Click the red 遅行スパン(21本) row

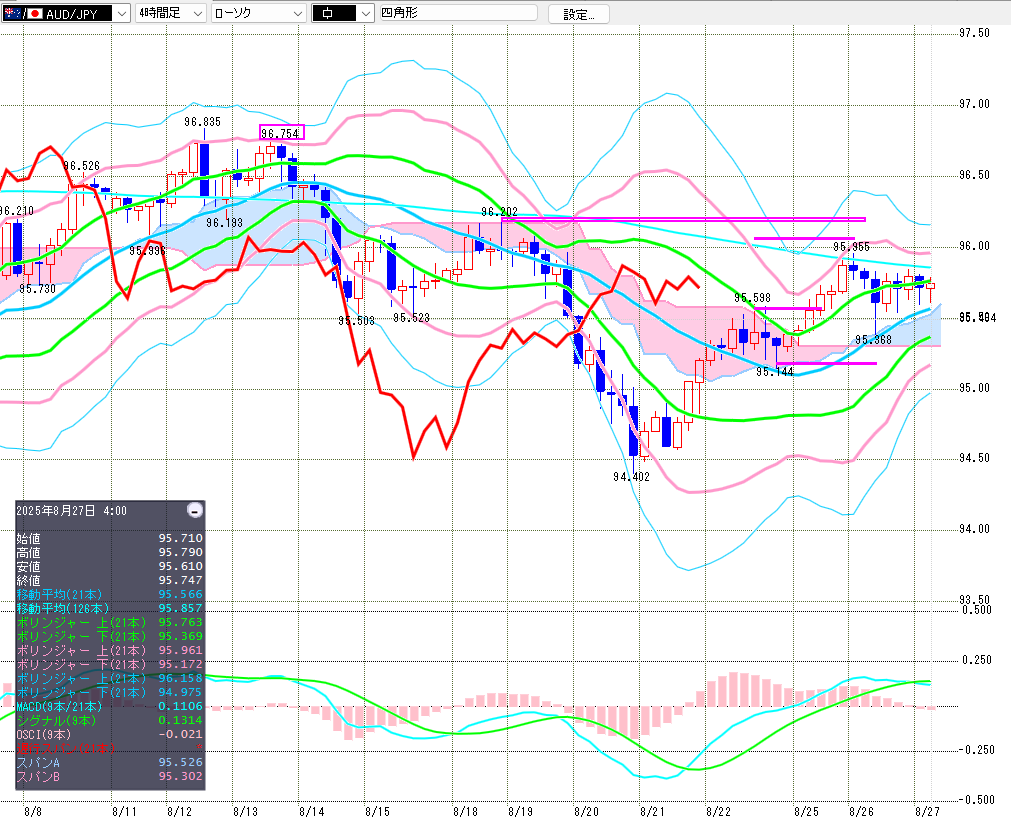click(x=110, y=749)
